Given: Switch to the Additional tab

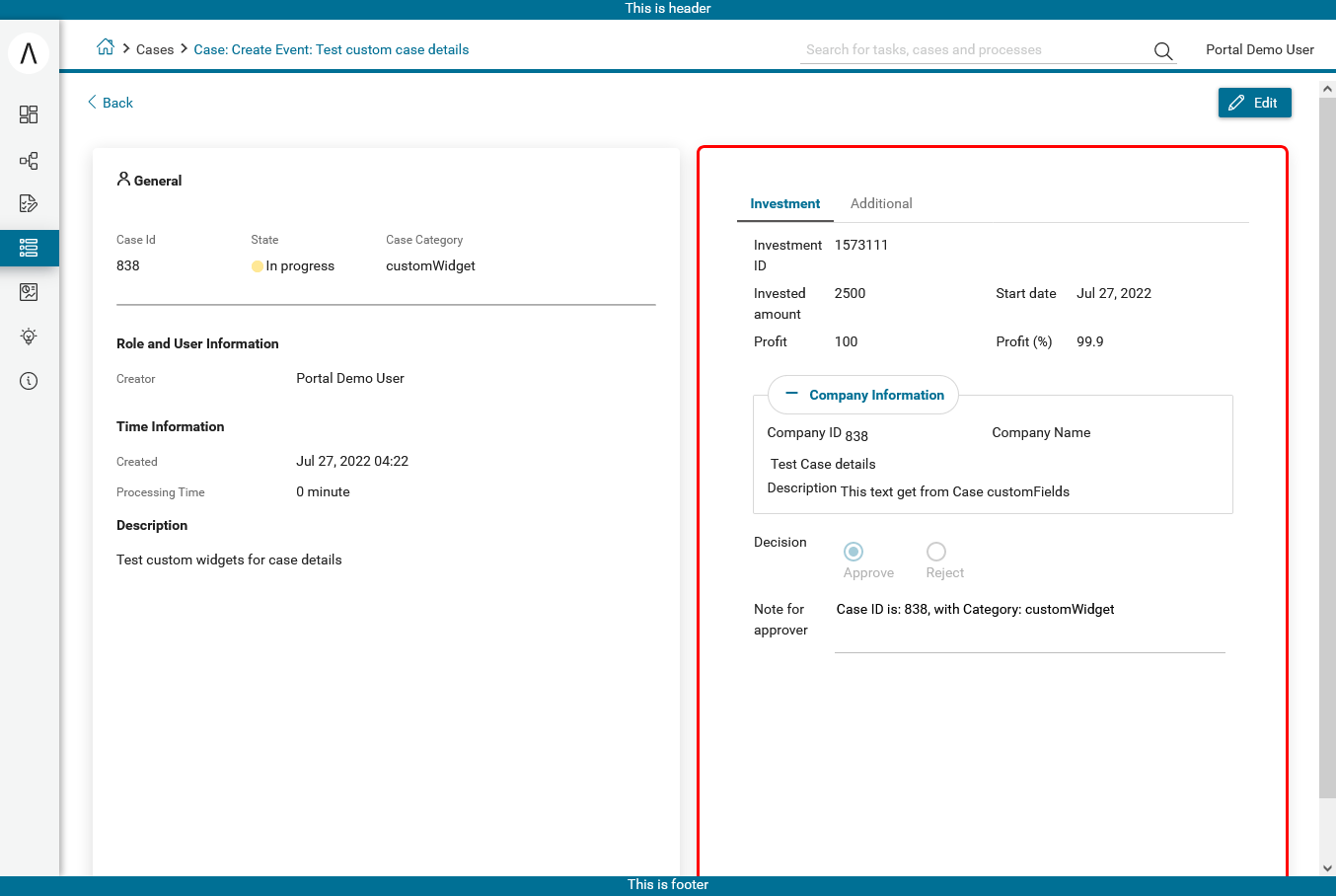Looking at the screenshot, I should [881, 203].
